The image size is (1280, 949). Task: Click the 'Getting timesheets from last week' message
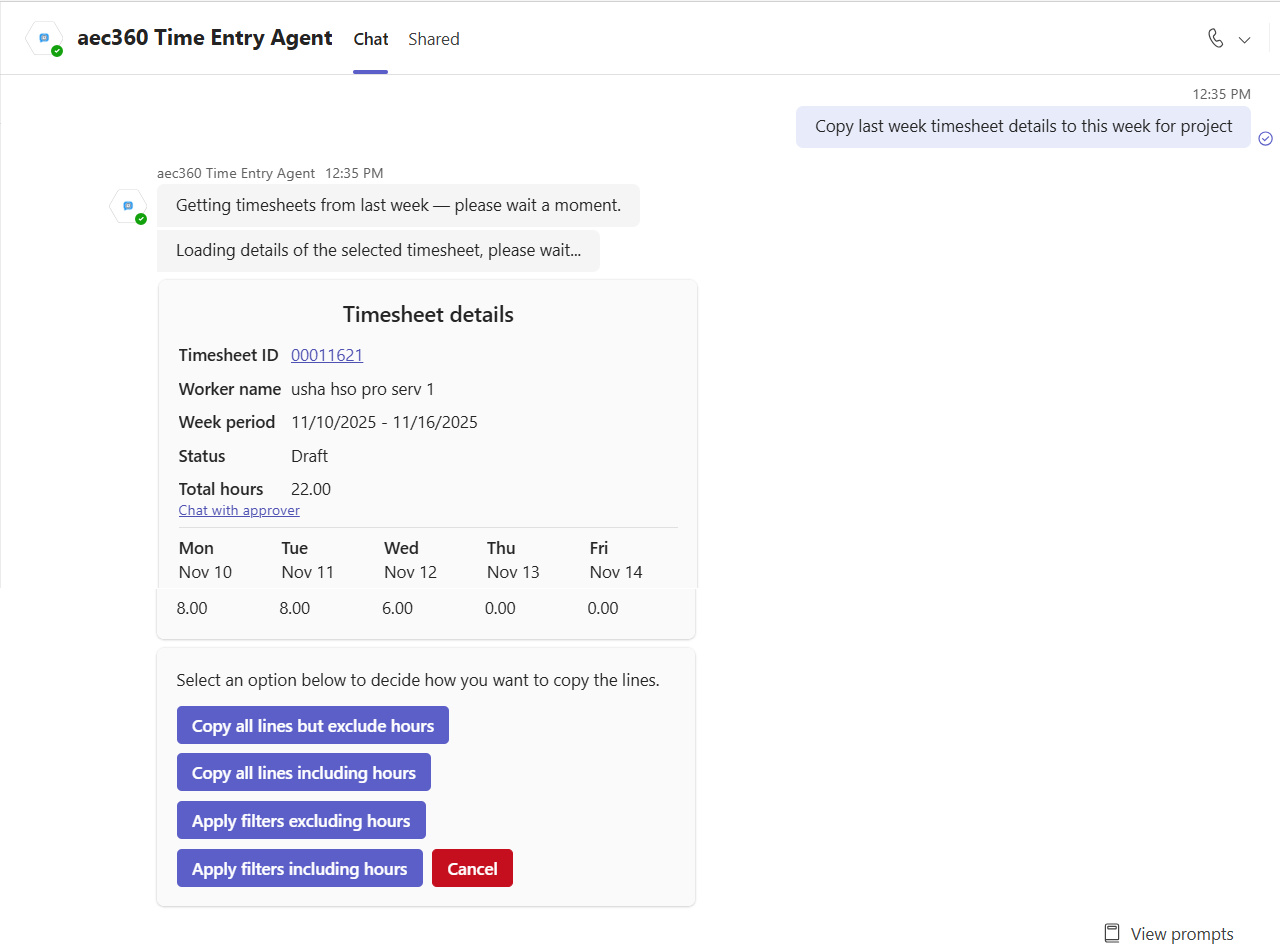pyautogui.click(x=398, y=206)
